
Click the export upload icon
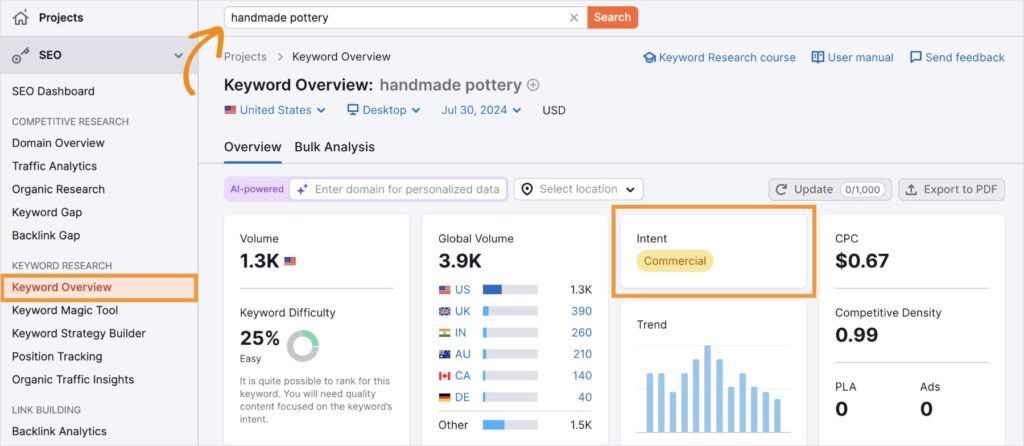(911, 189)
